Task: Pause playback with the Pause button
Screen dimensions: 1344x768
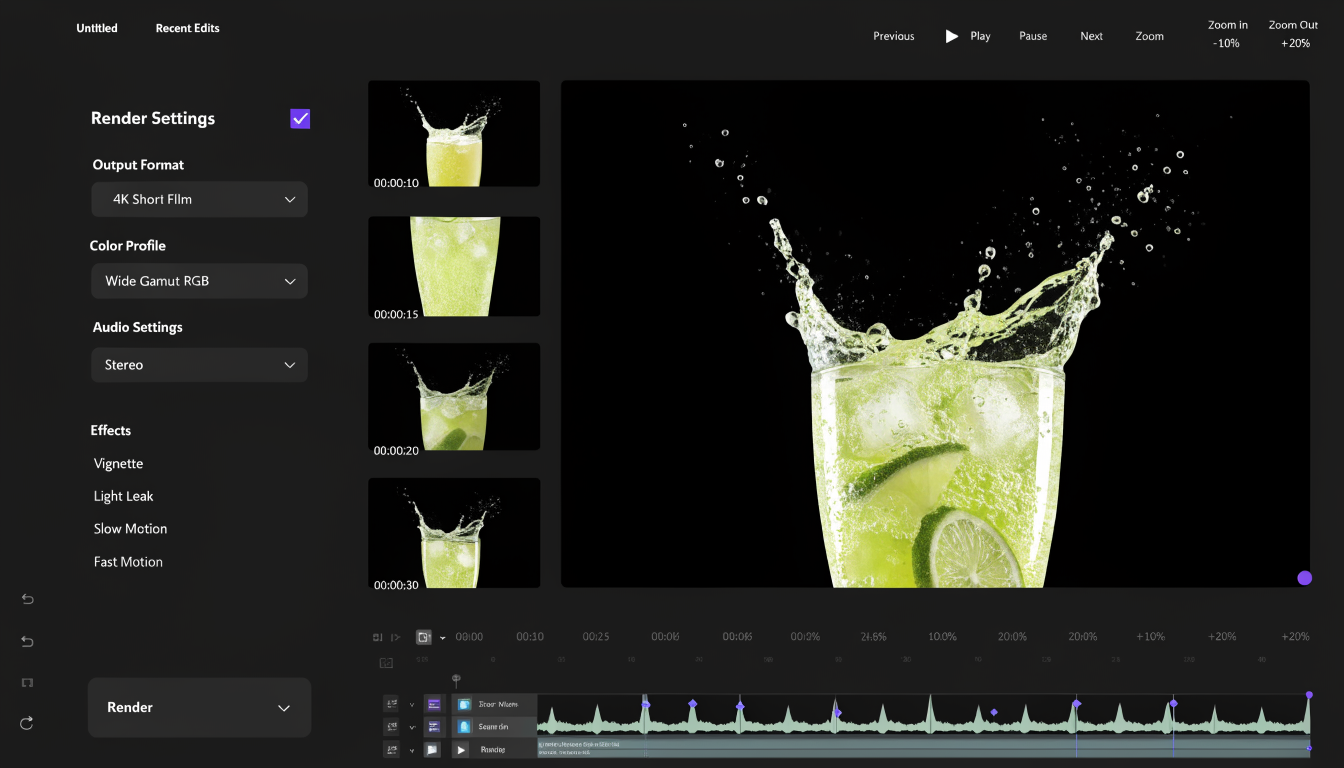Action: pyautogui.click(x=1033, y=36)
